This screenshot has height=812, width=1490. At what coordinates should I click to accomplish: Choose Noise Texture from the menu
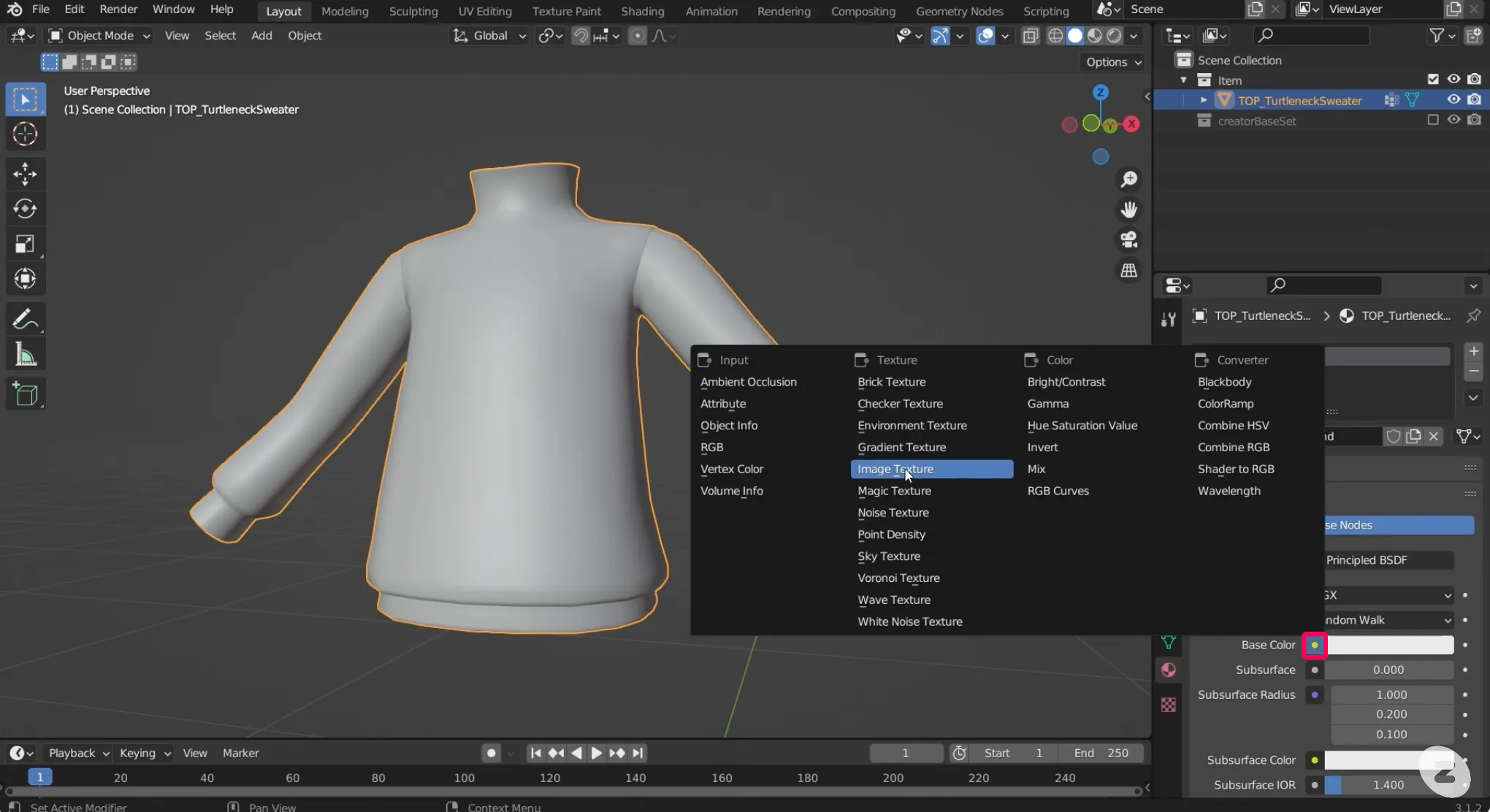[x=893, y=513]
